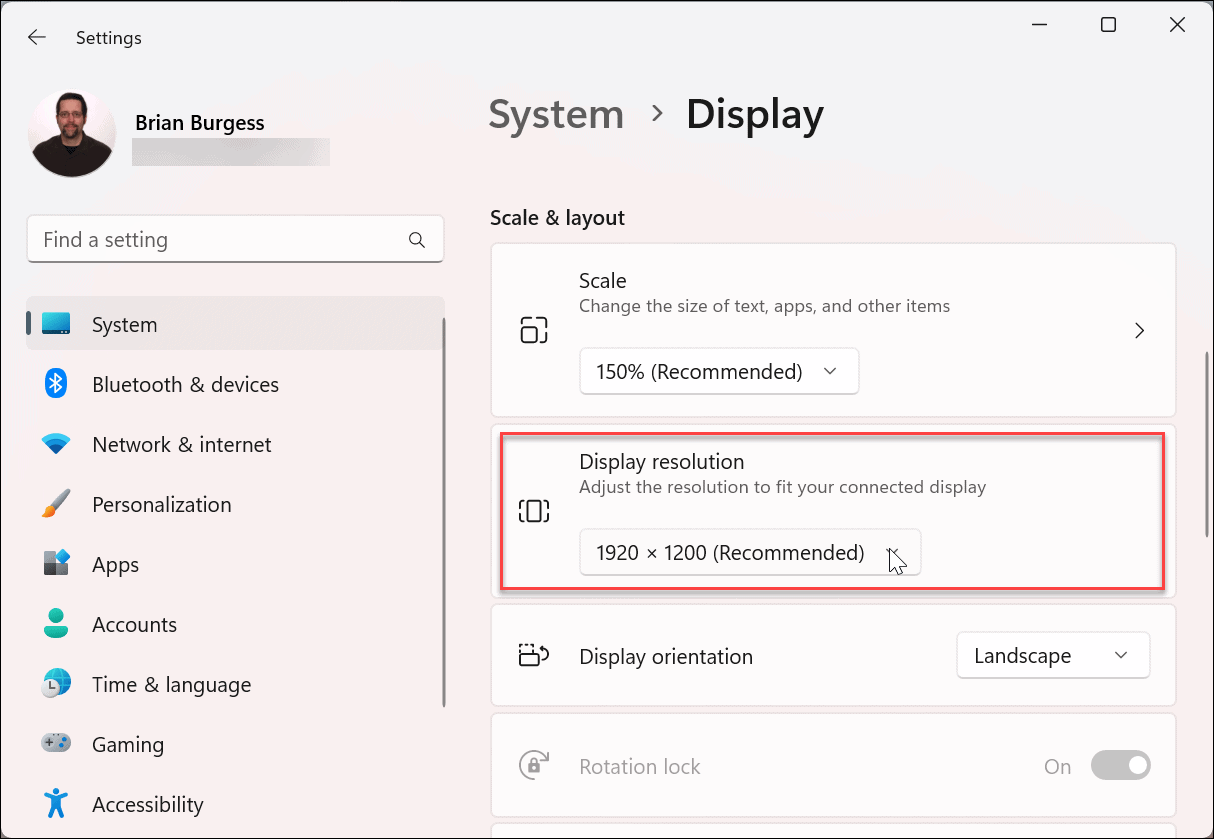Click the Display orientation rotate icon

click(534, 655)
